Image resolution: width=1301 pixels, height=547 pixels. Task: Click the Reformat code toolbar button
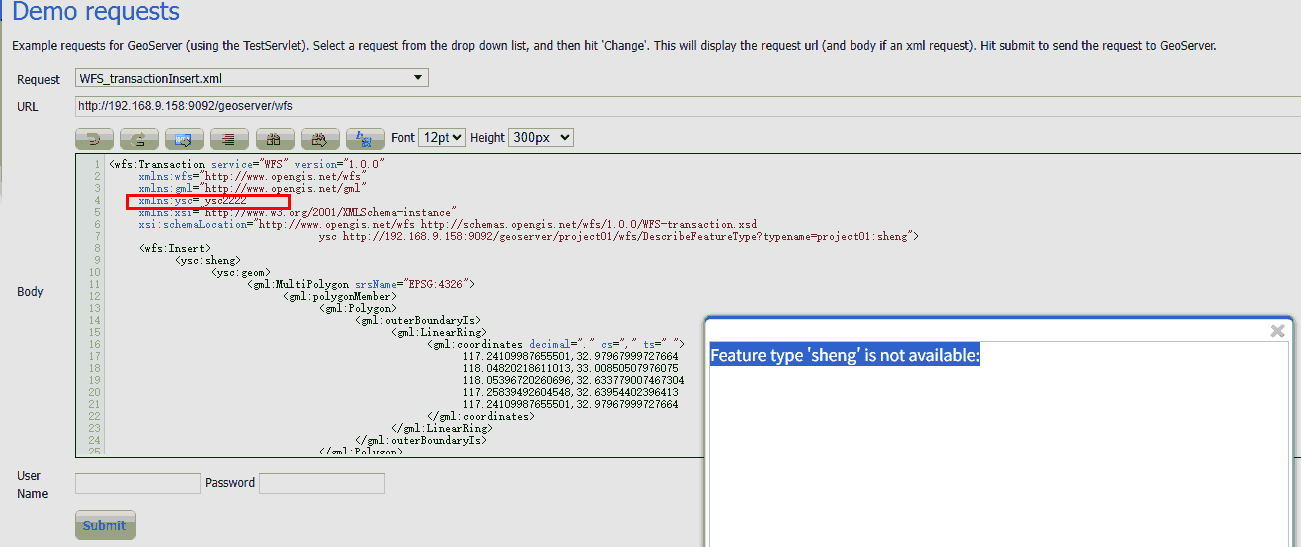(x=230, y=139)
